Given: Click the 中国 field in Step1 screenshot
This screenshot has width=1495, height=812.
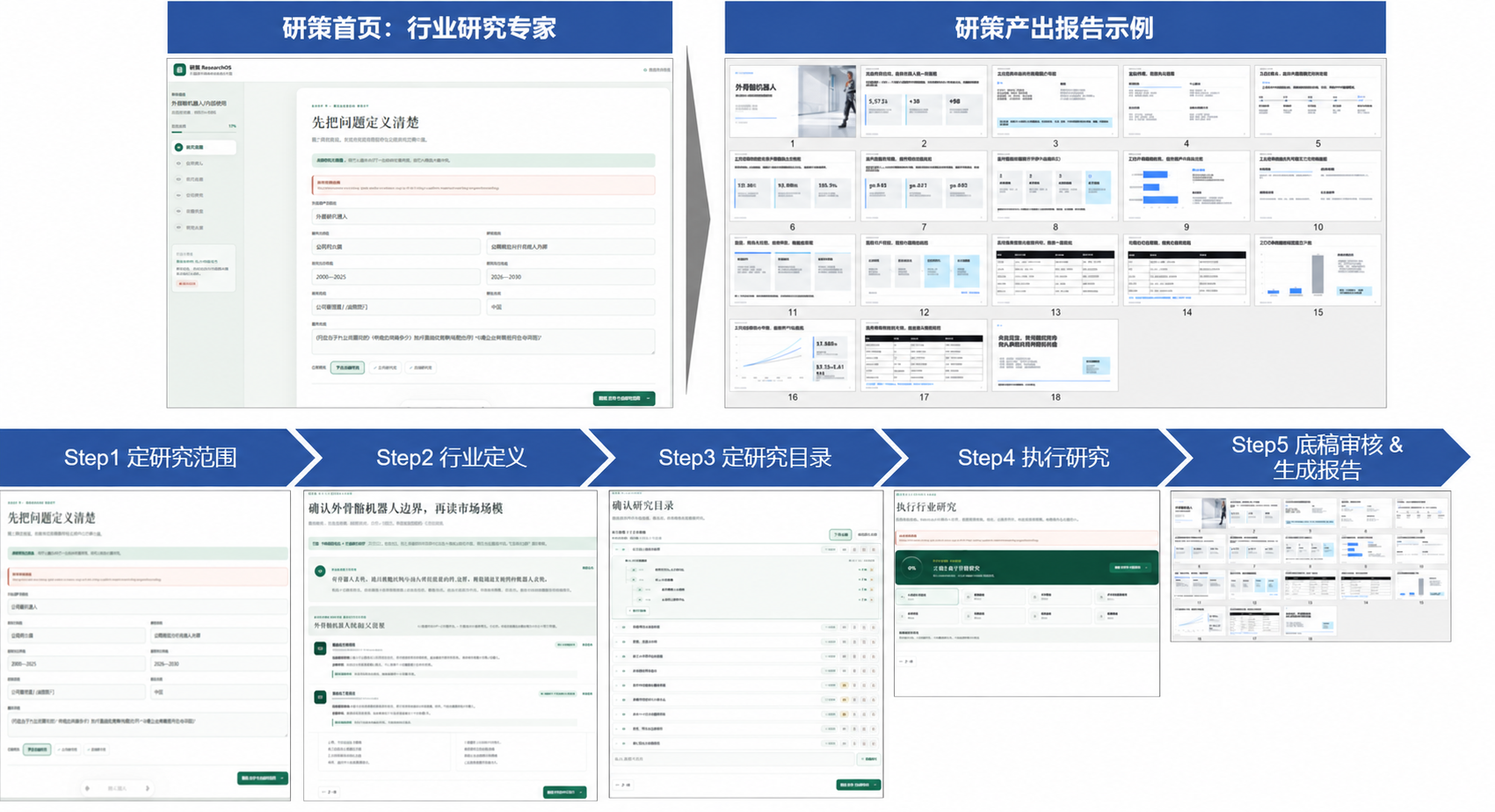Looking at the screenshot, I should click(219, 692).
